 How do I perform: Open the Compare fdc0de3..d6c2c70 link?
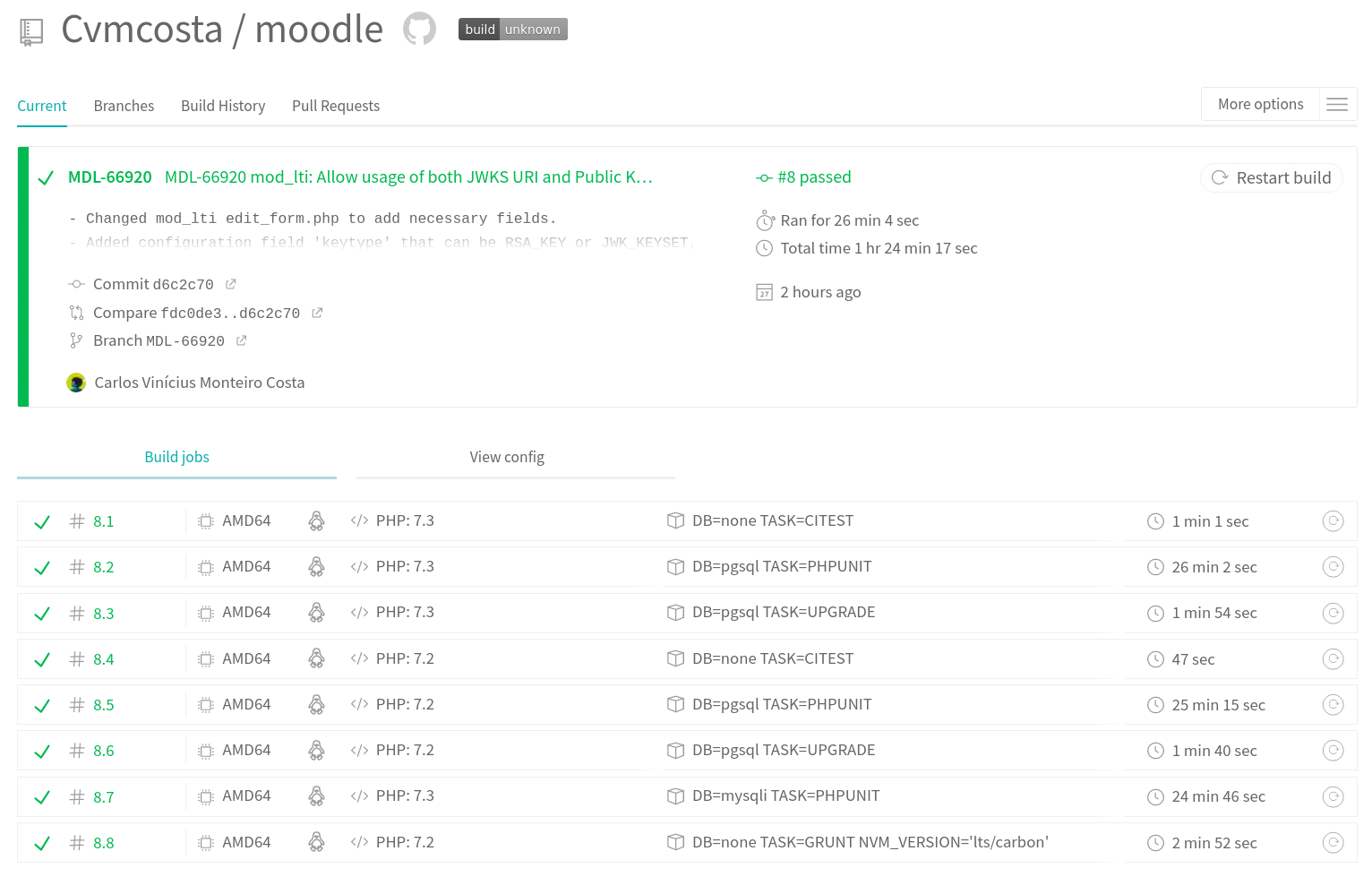click(x=196, y=313)
